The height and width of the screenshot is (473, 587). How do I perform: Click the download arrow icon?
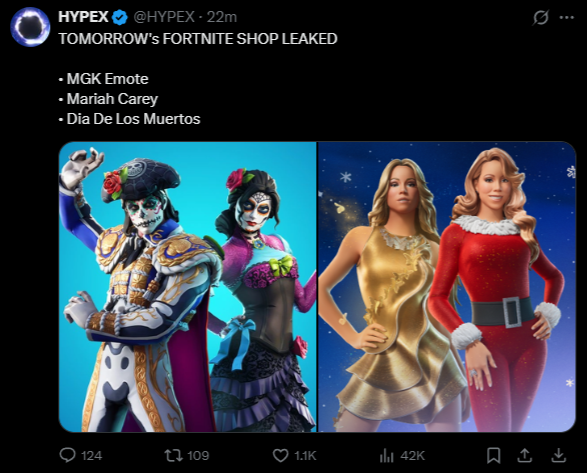point(559,455)
